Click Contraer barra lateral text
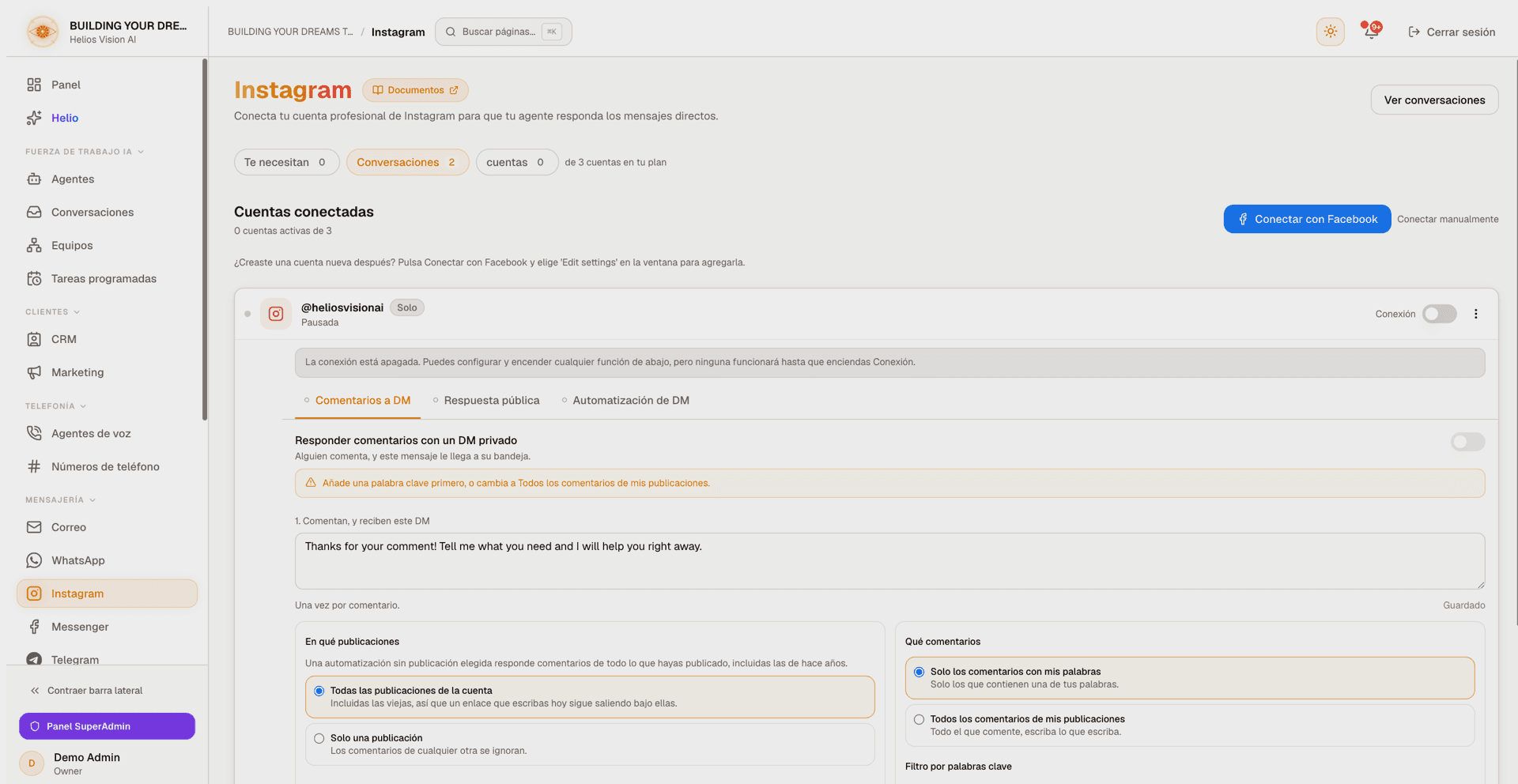The image size is (1518, 784). coord(95,691)
